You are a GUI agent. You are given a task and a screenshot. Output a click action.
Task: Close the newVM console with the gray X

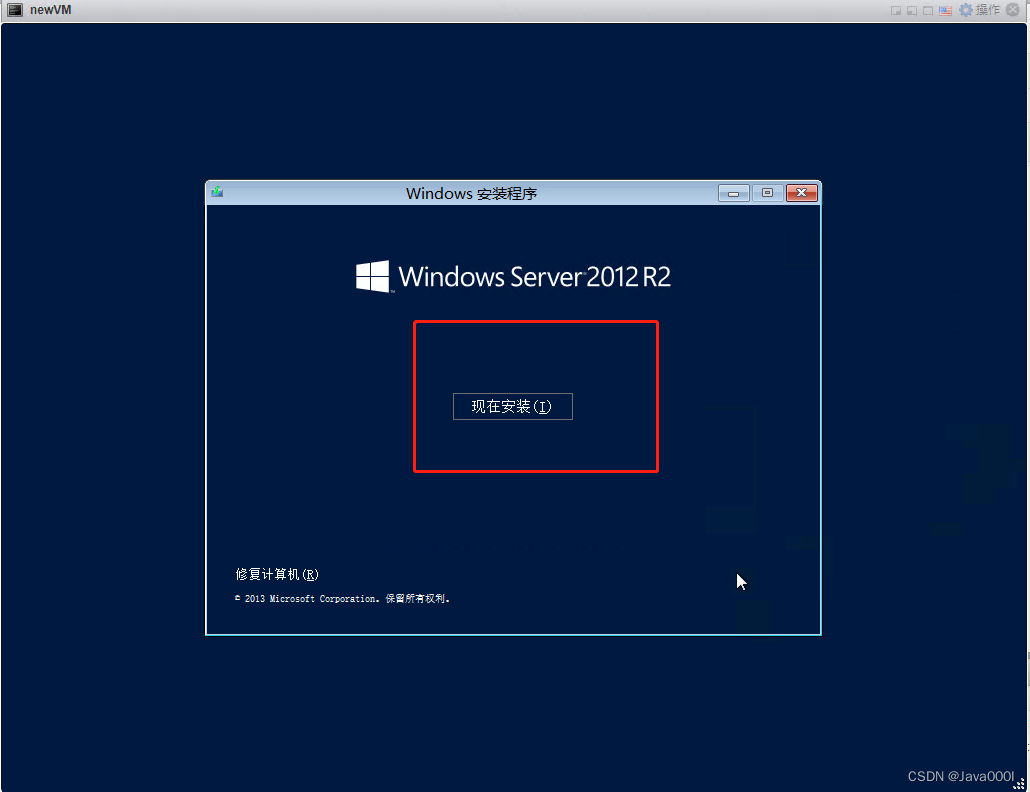coord(1013,10)
